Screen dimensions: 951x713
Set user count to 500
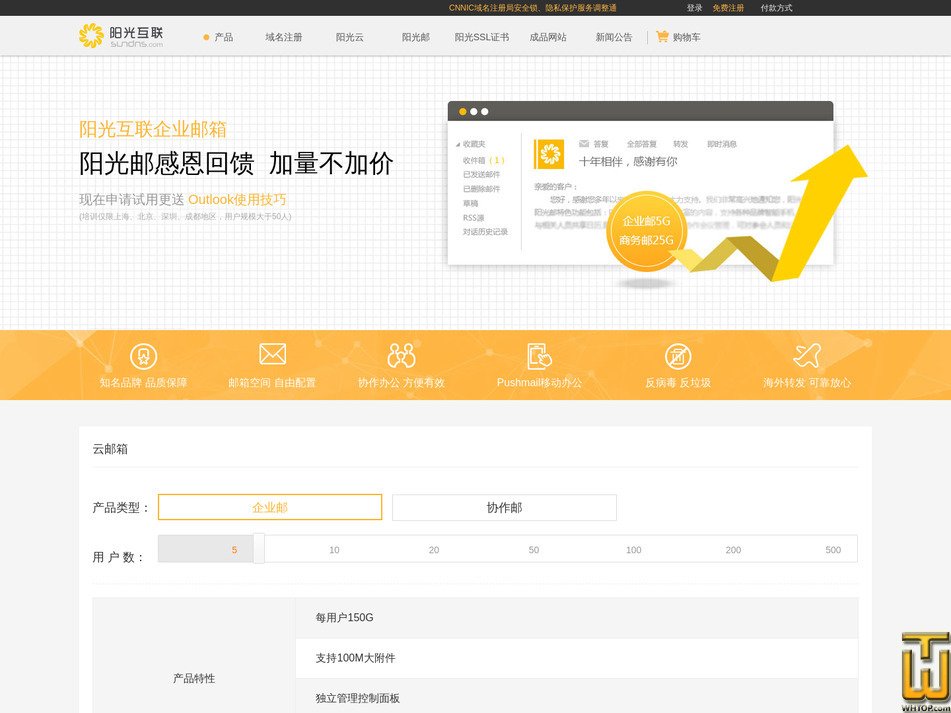(x=833, y=550)
